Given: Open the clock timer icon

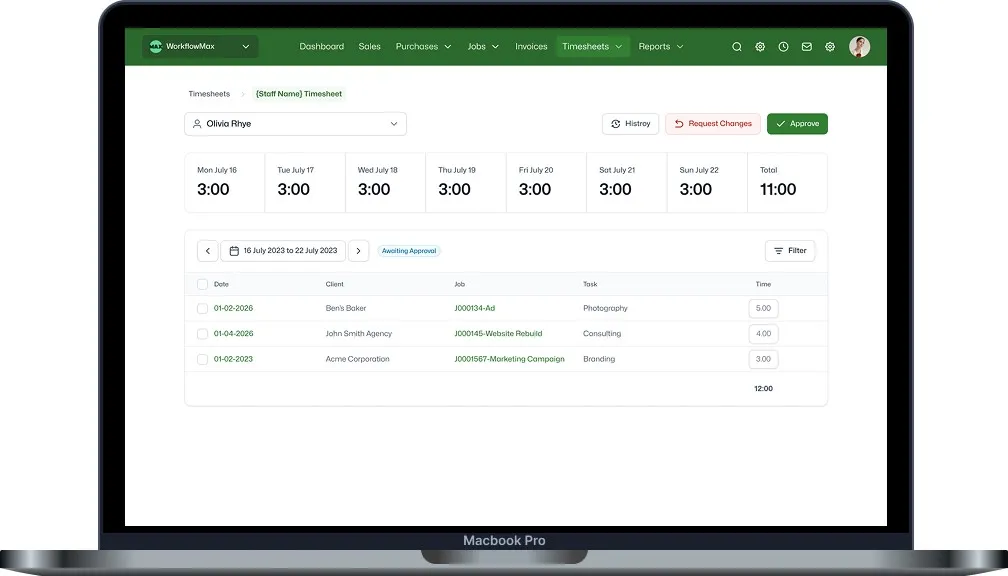Looking at the screenshot, I should click(783, 47).
